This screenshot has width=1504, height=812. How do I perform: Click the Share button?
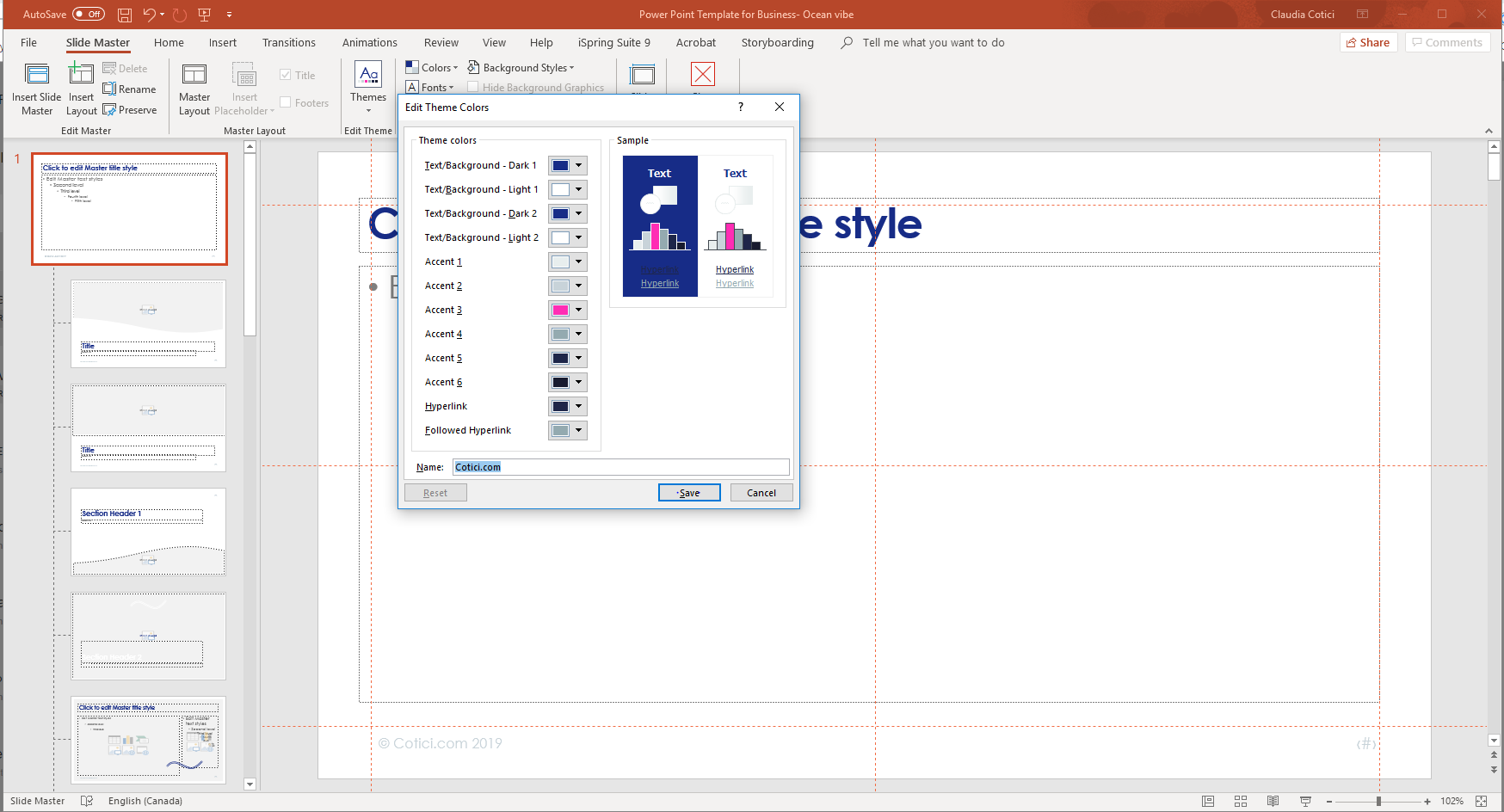pos(1368,42)
